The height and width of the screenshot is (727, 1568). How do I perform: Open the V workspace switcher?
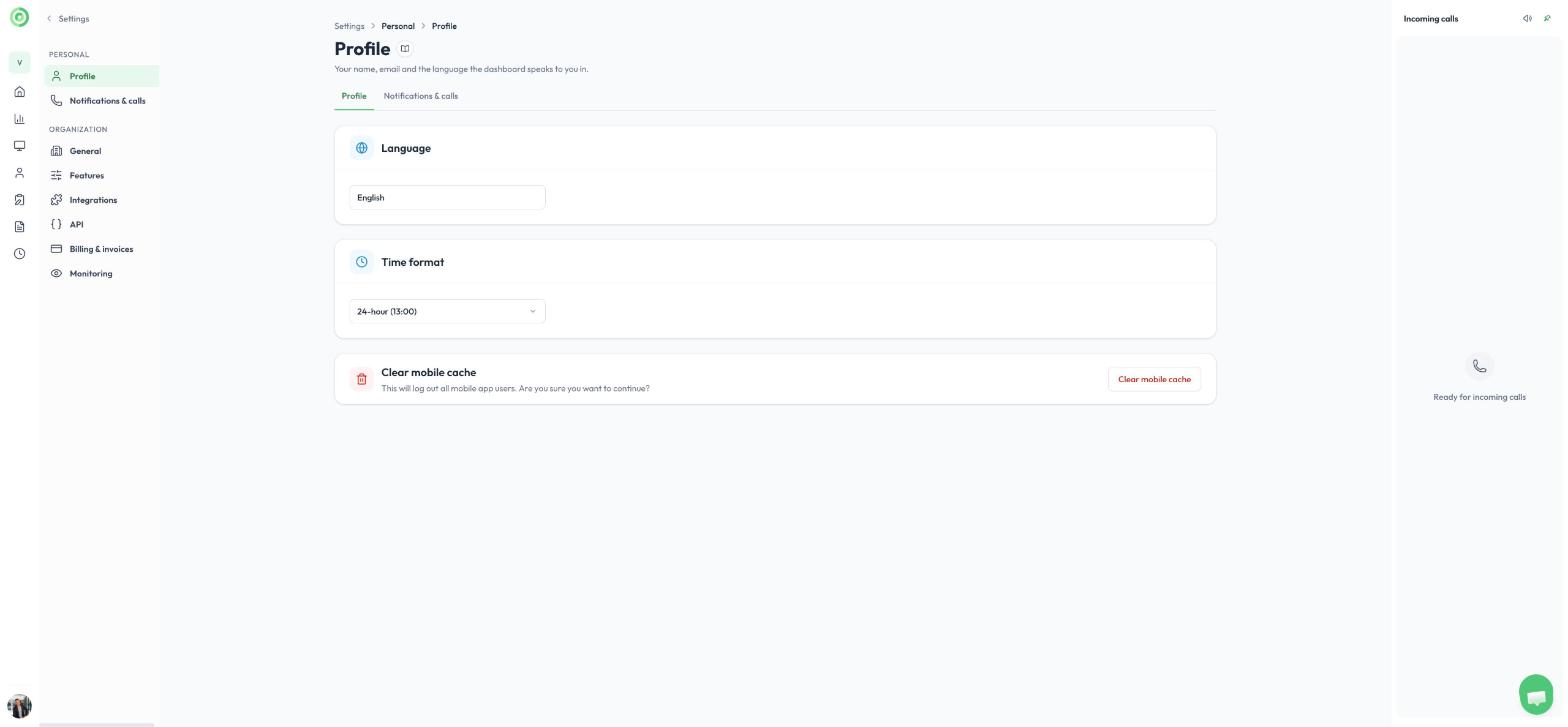click(x=19, y=63)
